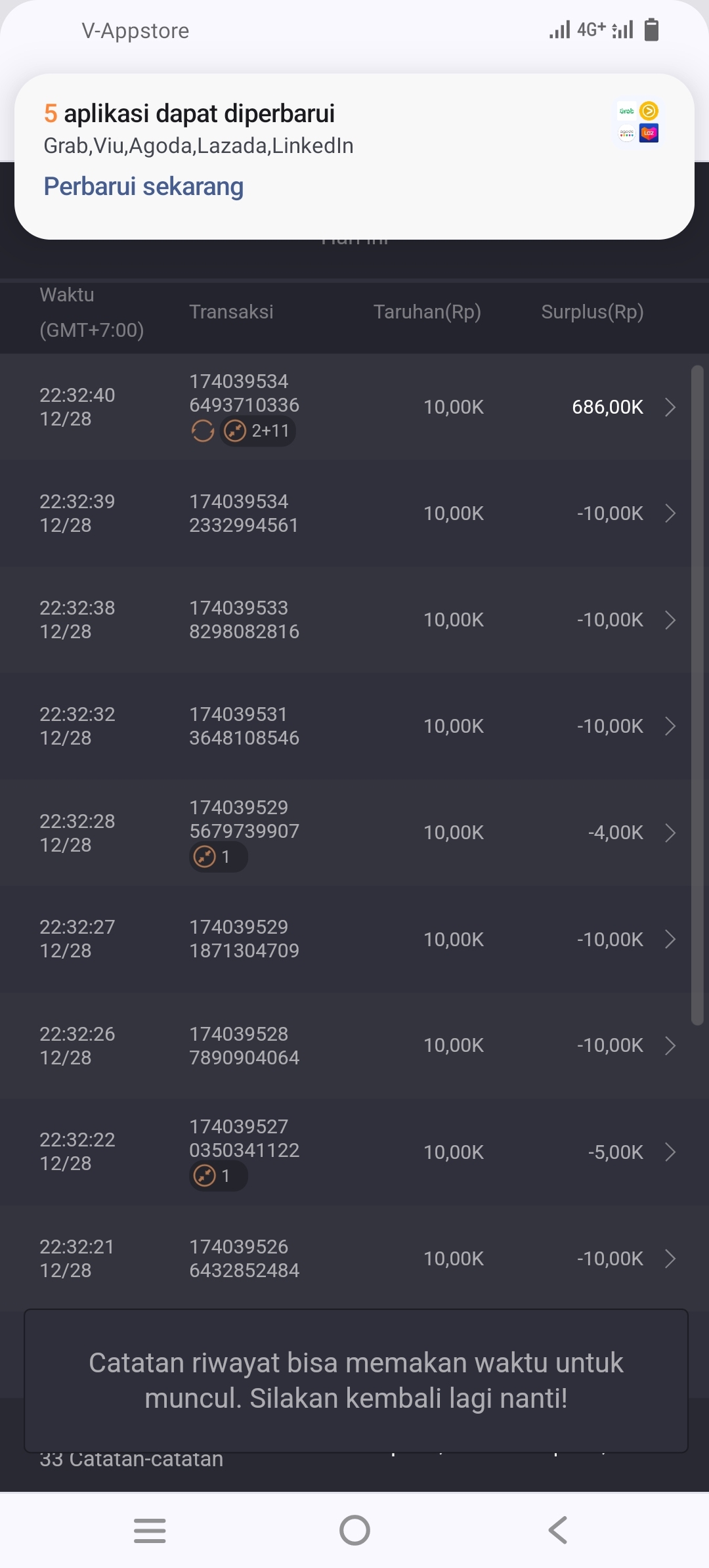The height and width of the screenshot is (1568, 709).
Task: Expand the 22:32:38 transaction details
Action: [x=670, y=620]
